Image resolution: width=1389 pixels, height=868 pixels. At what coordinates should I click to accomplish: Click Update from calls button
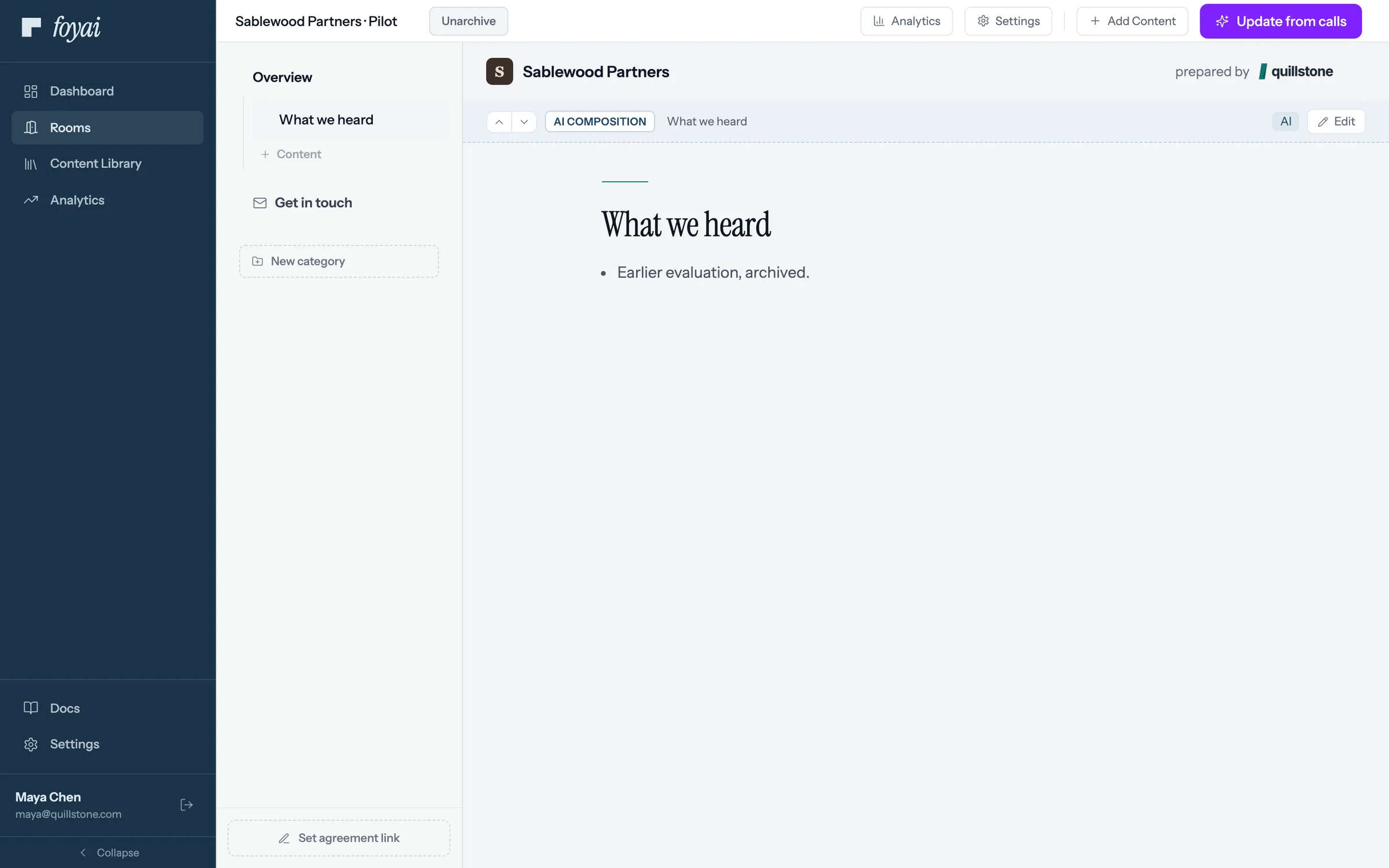pyautogui.click(x=1280, y=21)
